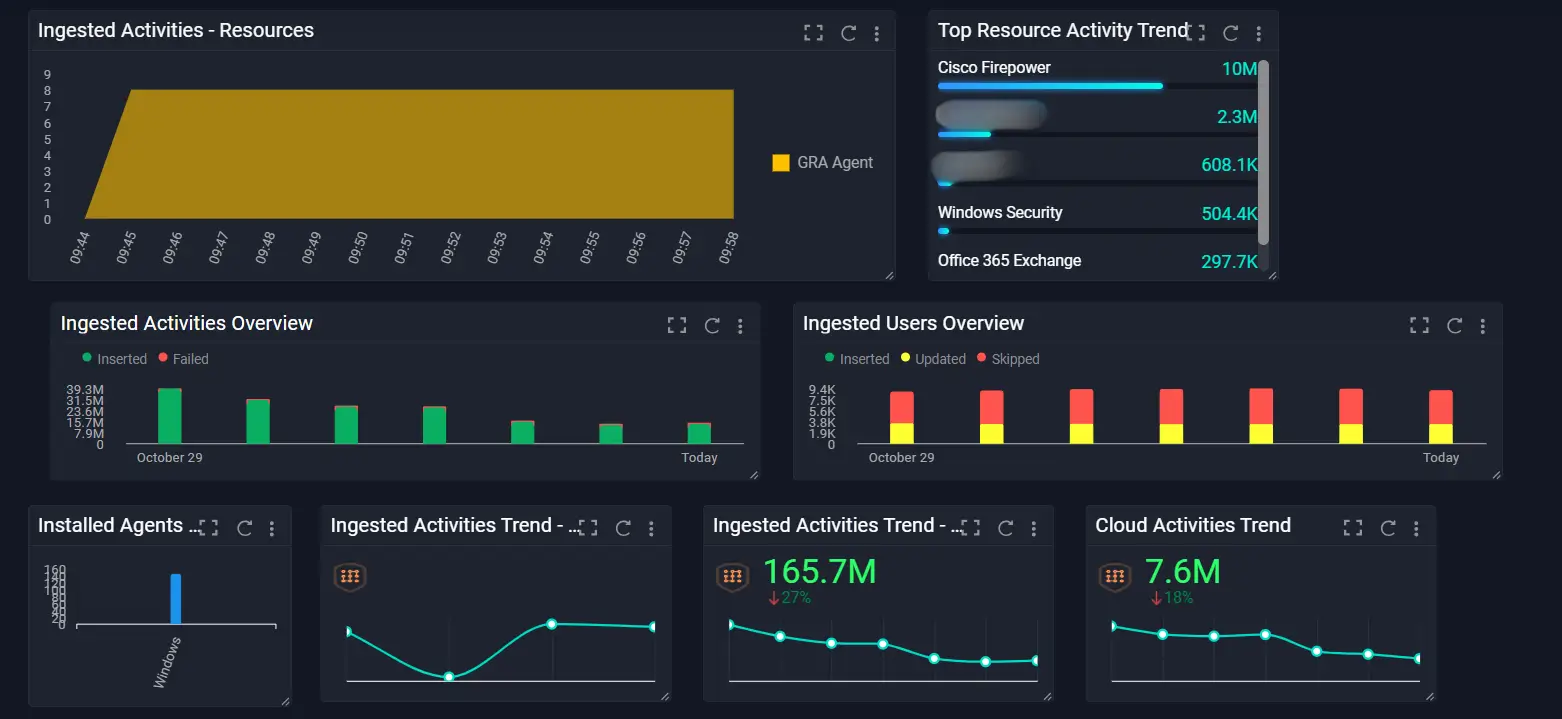Maximize the Ingested Activities Overview widget
Viewport: 1562px width, 719px height.
[x=677, y=325]
